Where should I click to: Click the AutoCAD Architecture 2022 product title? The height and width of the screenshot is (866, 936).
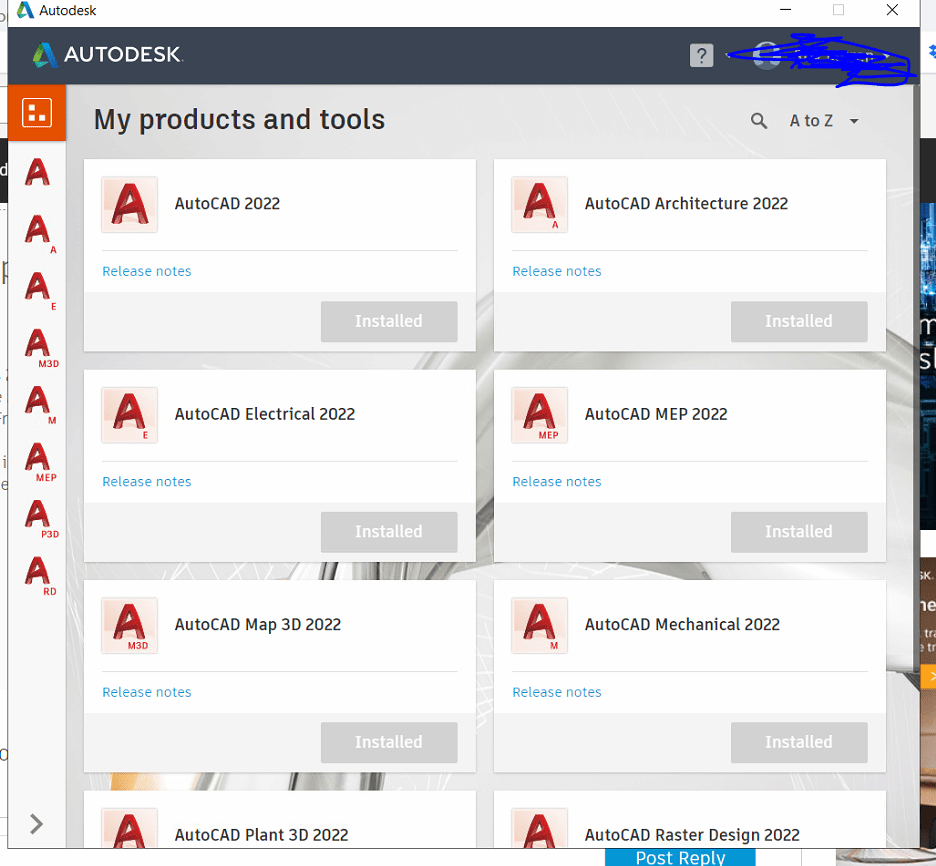[686, 204]
